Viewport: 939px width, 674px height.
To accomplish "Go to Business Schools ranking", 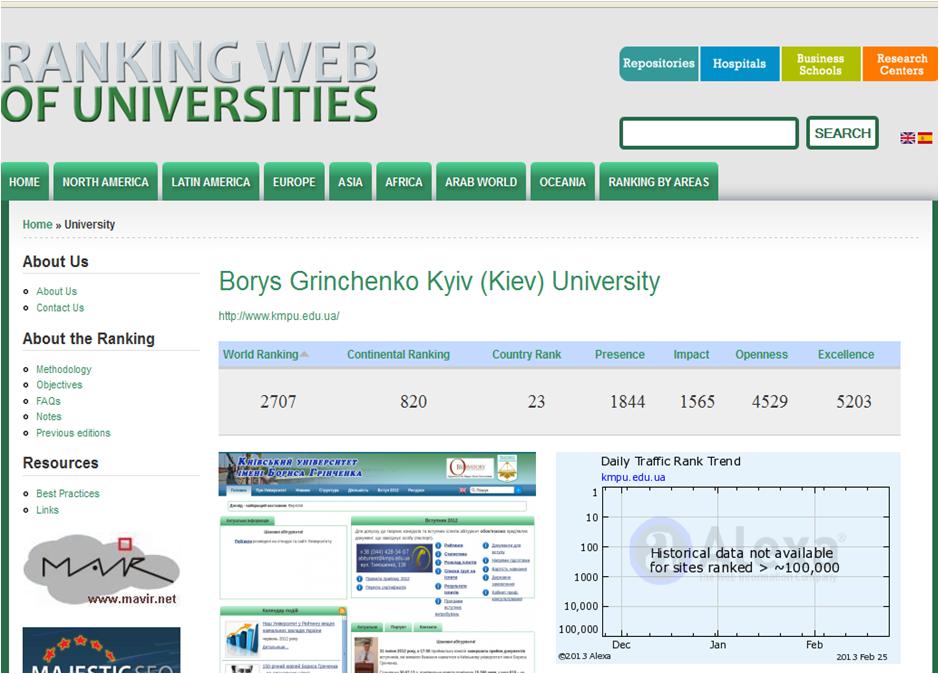I will coord(820,64).
